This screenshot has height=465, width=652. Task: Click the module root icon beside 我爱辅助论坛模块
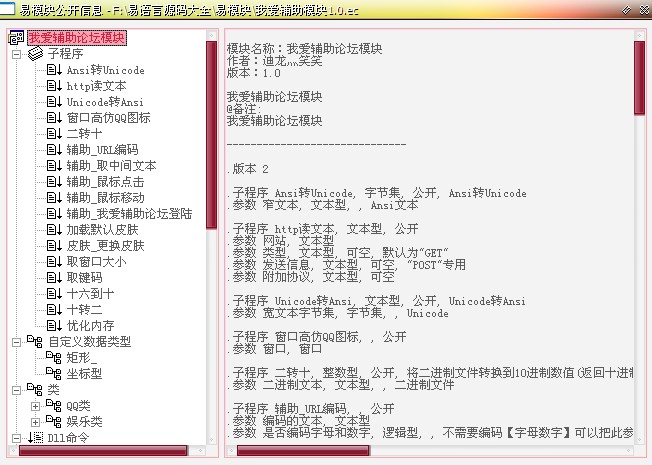pos(16,38)
